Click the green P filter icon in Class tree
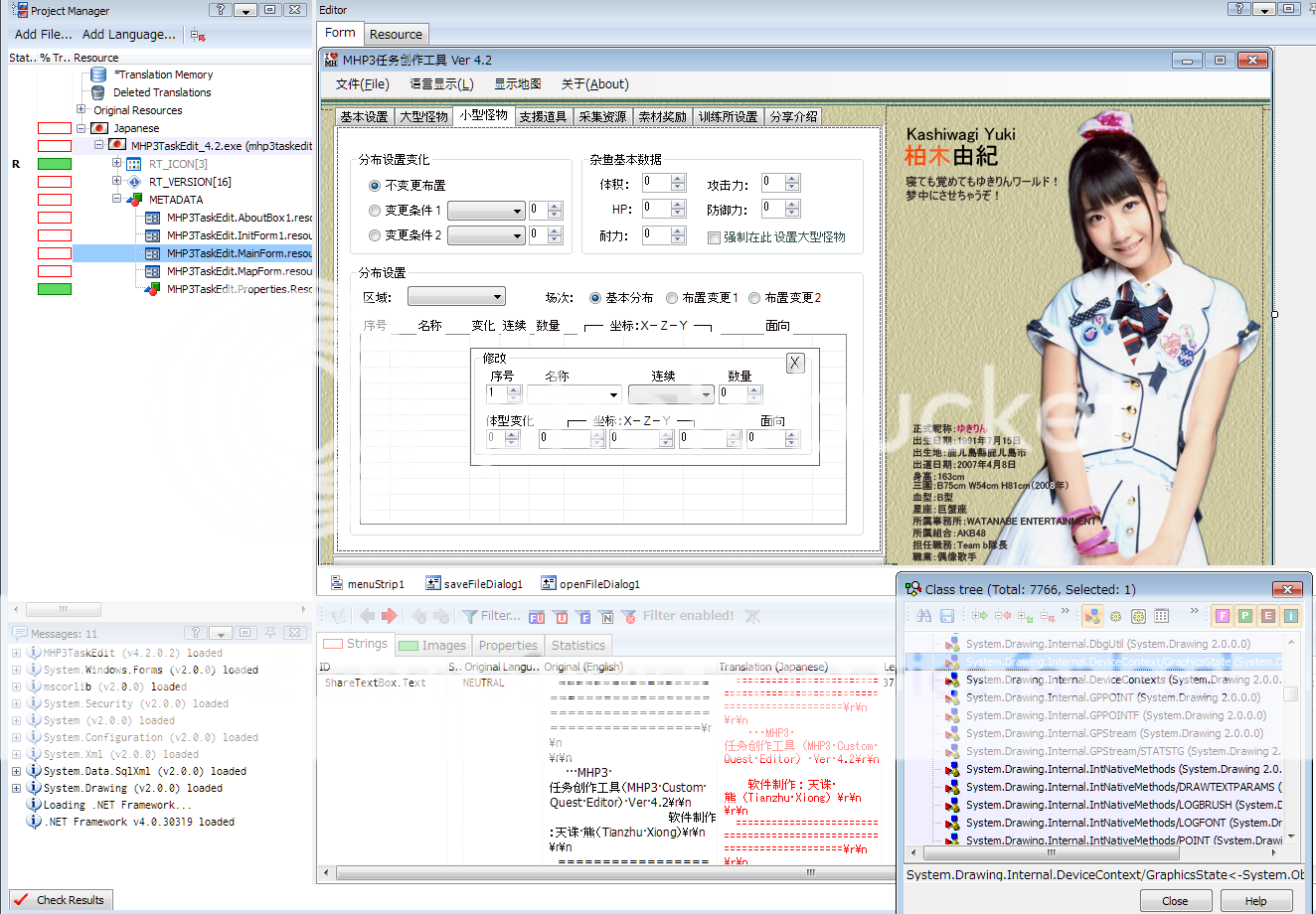This screenshot has width=1316, height=914. [1244, 616]
